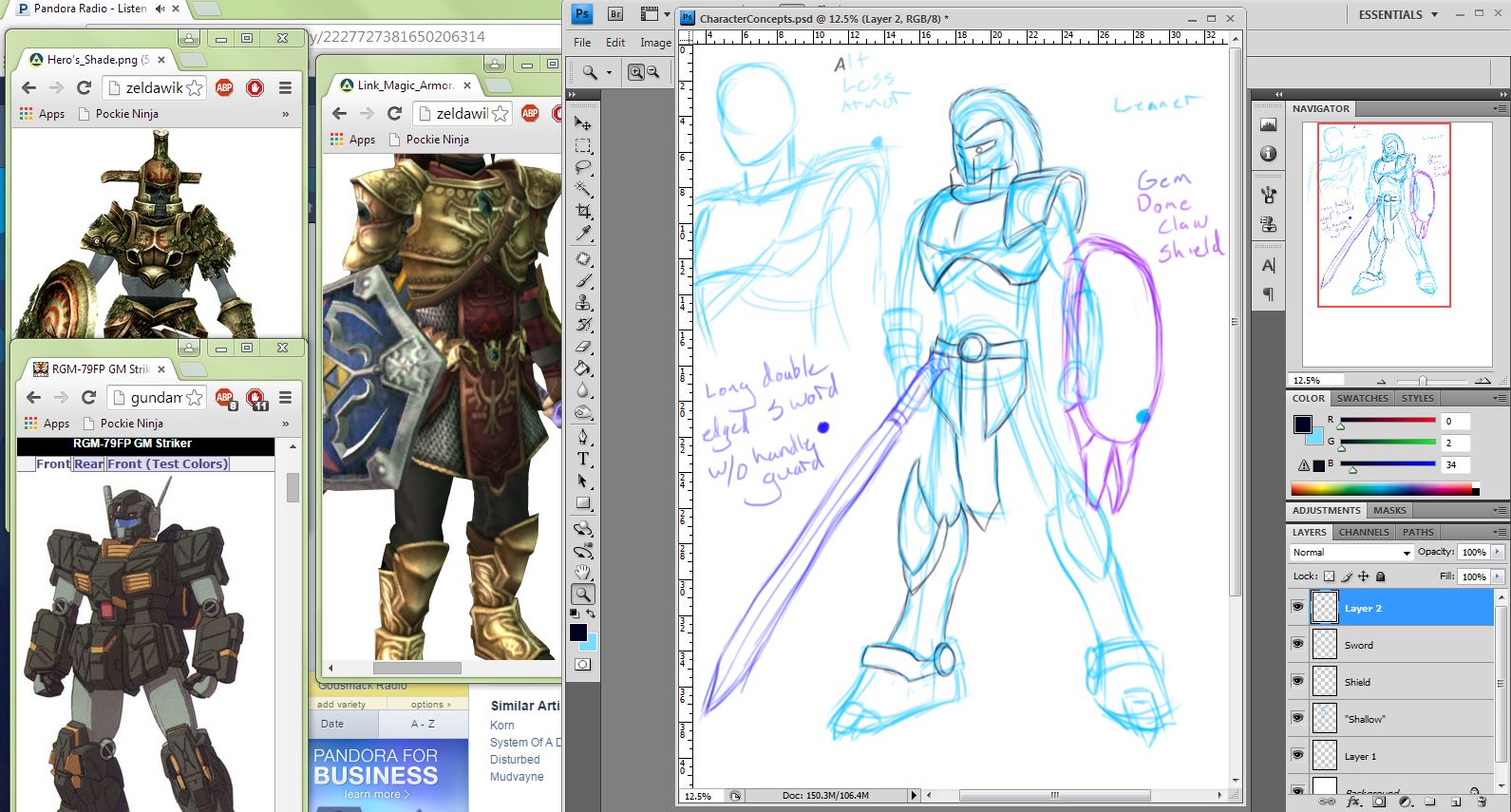The width and height of the screenshot is (1511, 812).
Task: Select the Crop tool
Action: tap(583, 211)
